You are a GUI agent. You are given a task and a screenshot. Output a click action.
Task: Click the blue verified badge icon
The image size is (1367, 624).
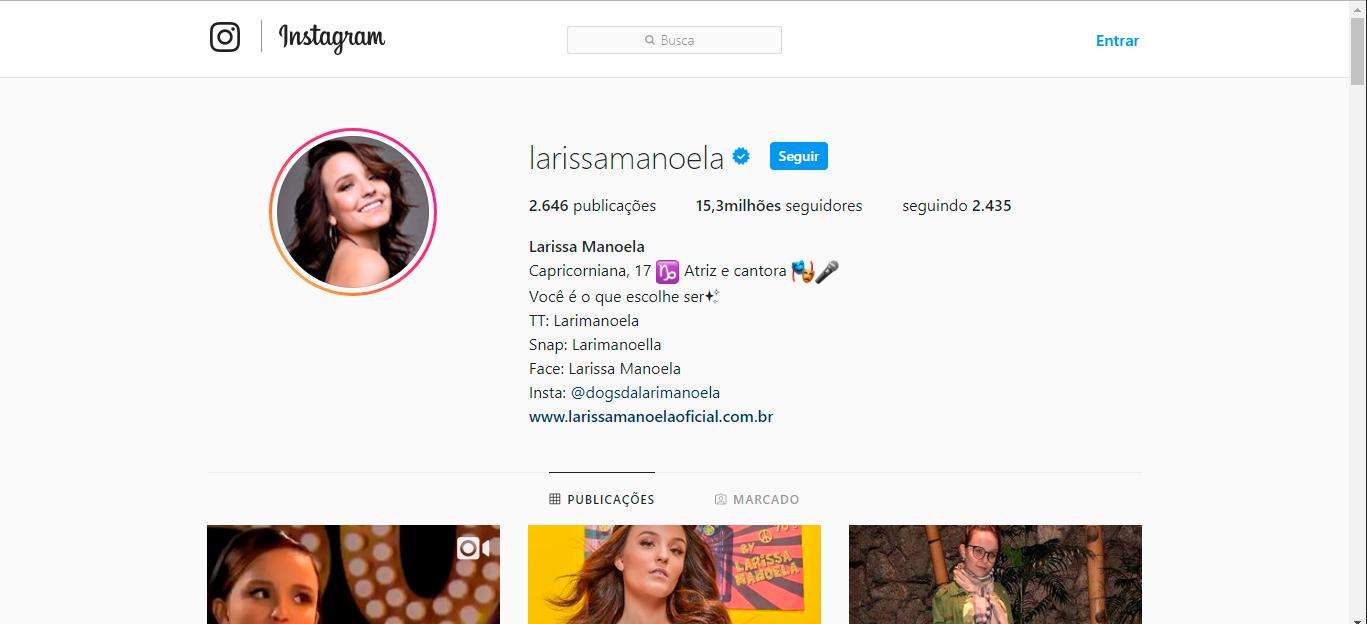741,156
